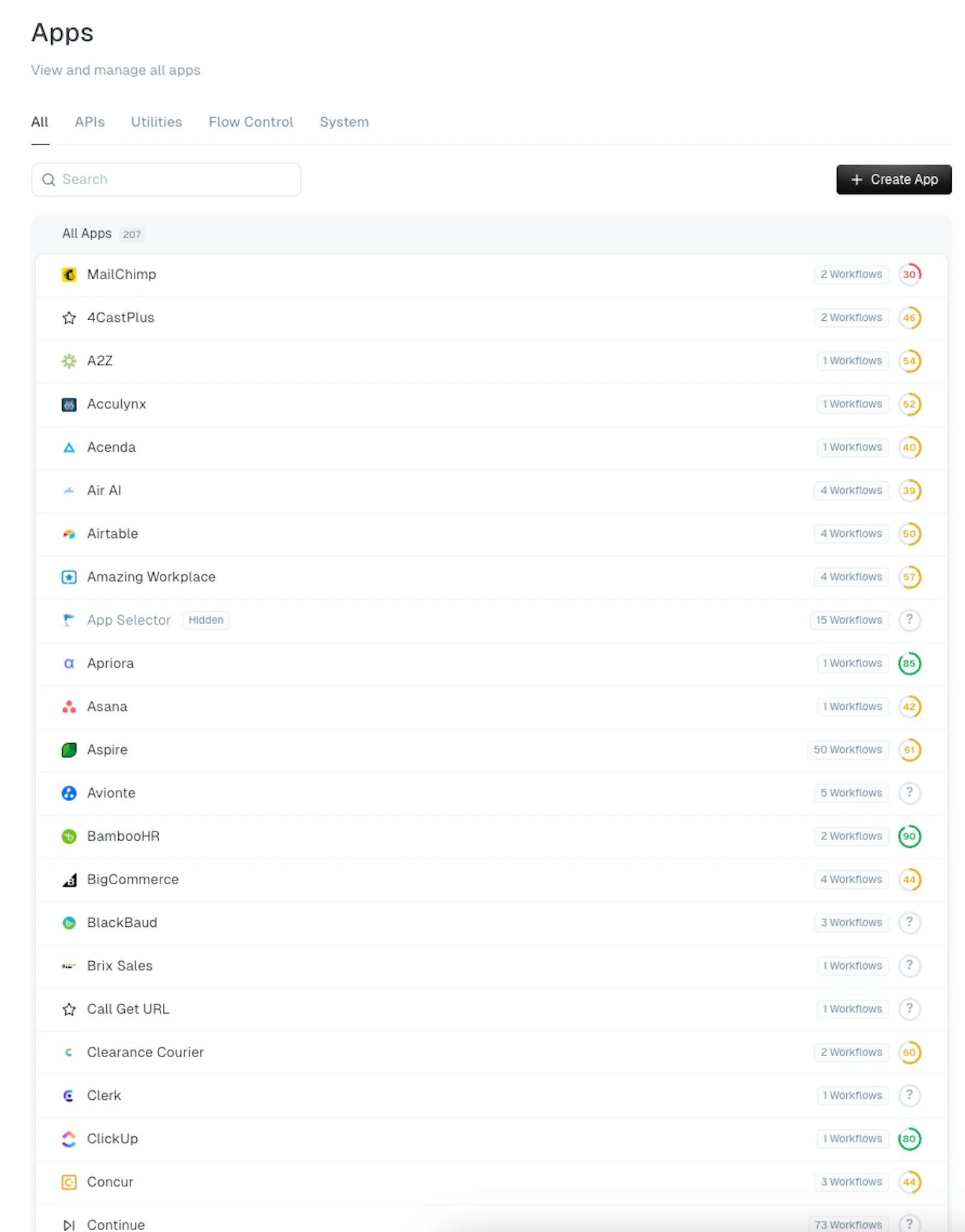This screenshot has height=1232, width=965.
Task: Open the Call Get URL app name
Action: pos(128,1009)
